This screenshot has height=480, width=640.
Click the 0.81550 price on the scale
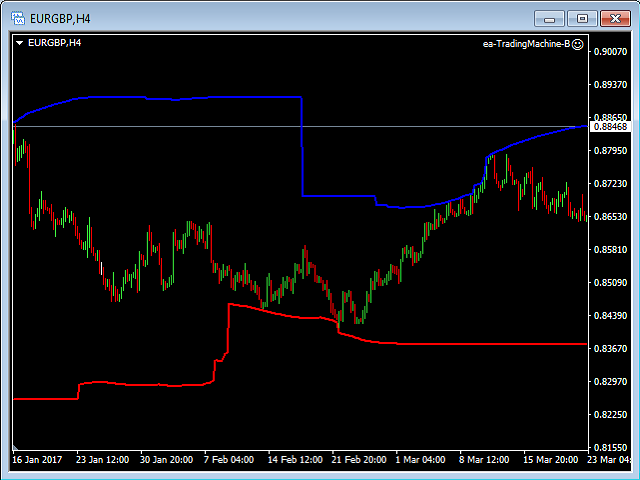(610, 447)
